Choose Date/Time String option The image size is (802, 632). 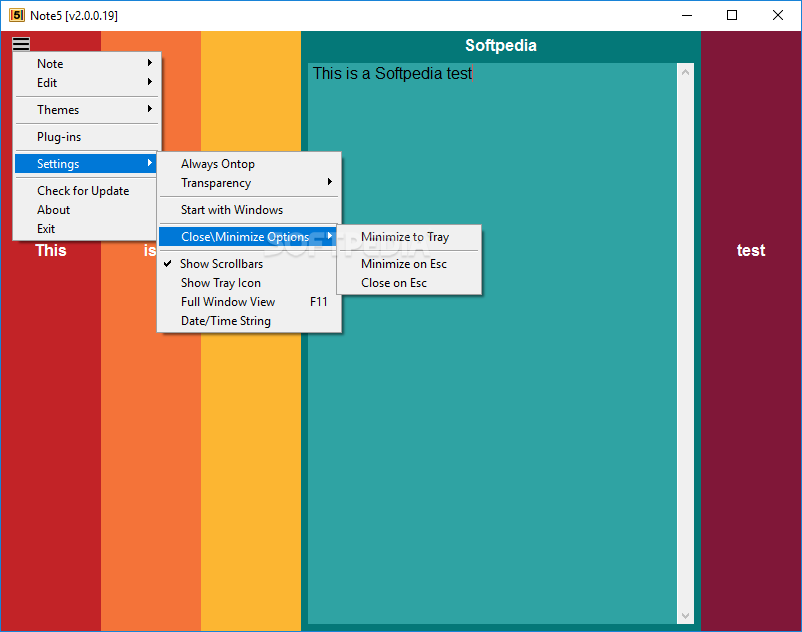point(249,321)
